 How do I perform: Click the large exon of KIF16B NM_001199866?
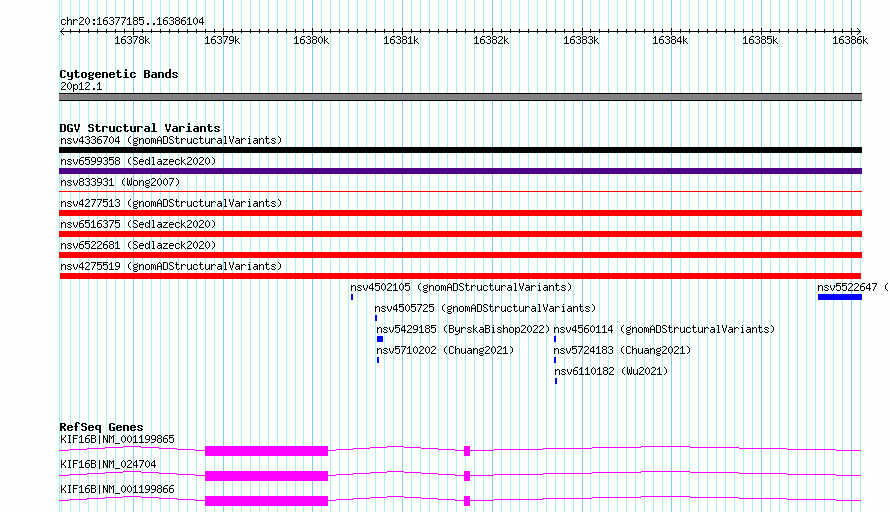(266, 501)
